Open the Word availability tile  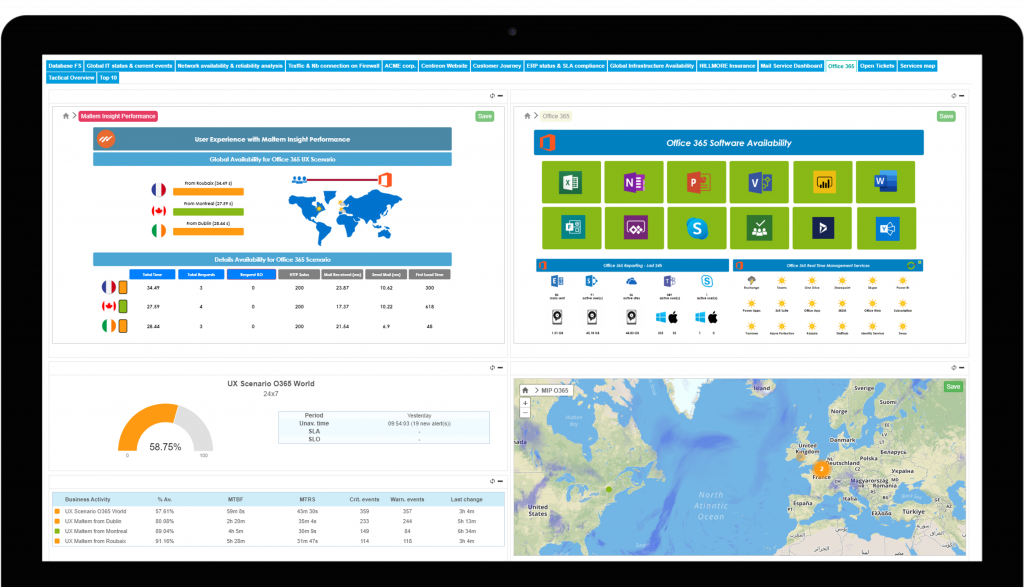(886, 182)
